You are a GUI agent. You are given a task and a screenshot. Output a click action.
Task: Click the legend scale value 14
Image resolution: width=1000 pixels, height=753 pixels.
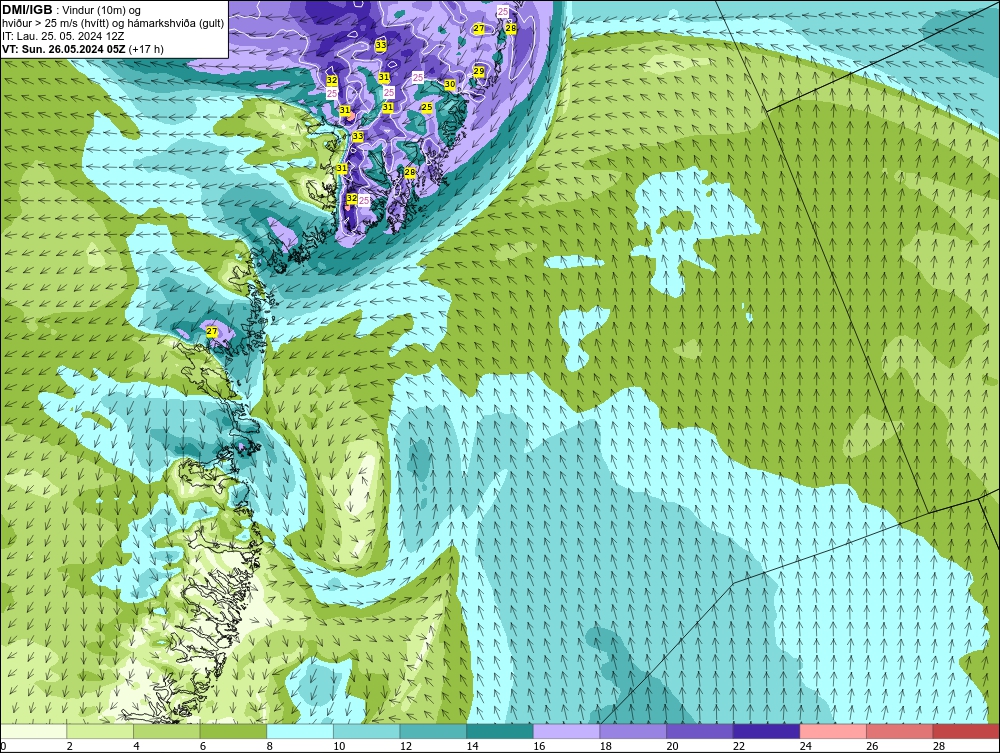[473, 746]
